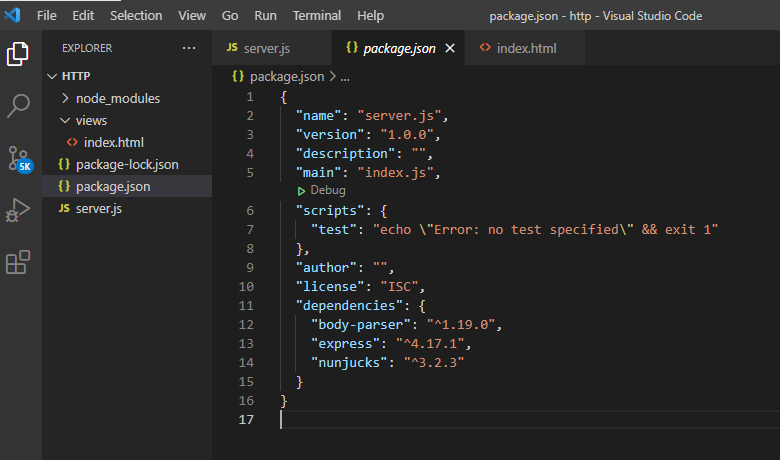Open the Go menu

pyautogui.click(x=230, y=15)
